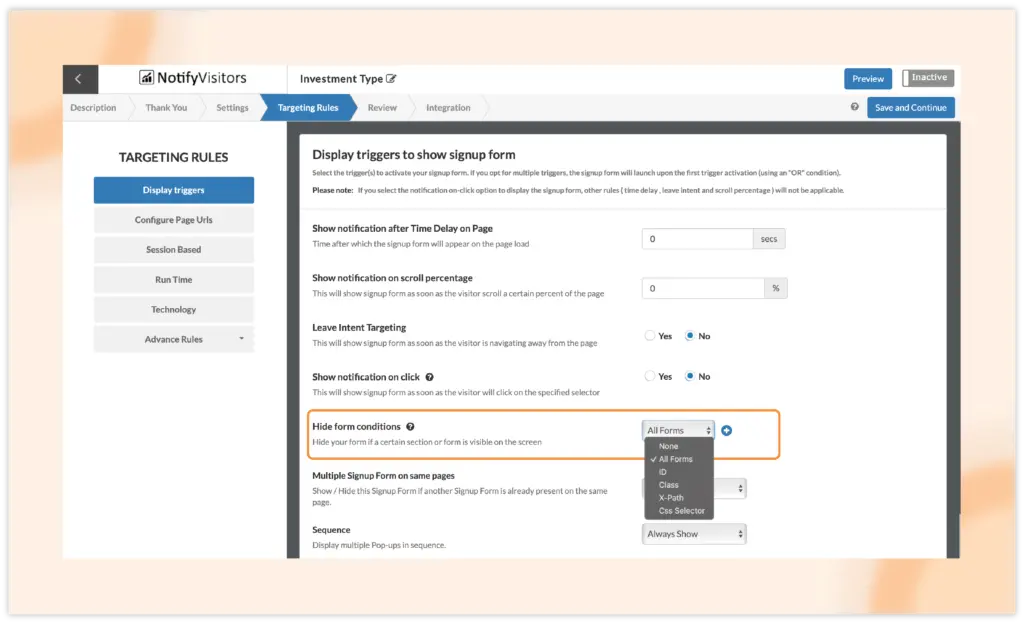
Task: Click the NotifyVisitors logo
Action: click(192, 78)
